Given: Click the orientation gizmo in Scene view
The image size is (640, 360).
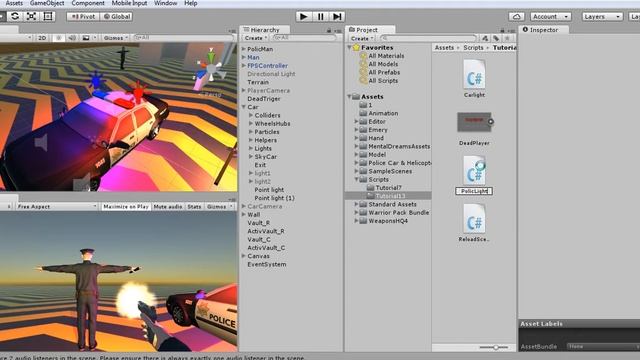Looking at the screenshot, I should click(211, 69).
